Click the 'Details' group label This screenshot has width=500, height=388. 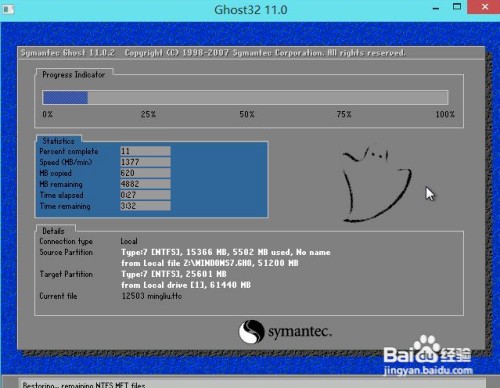pos(53,231)
